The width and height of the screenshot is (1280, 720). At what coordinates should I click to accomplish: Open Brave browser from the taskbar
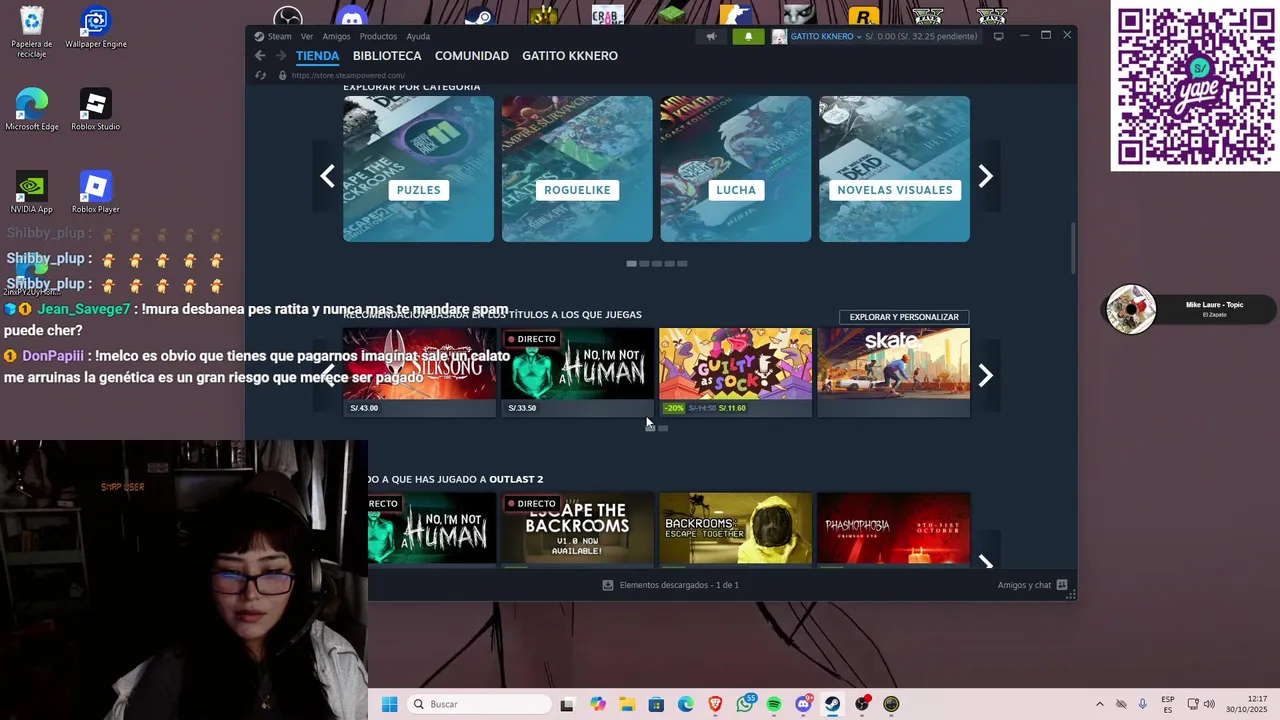(x=715, y=704)
